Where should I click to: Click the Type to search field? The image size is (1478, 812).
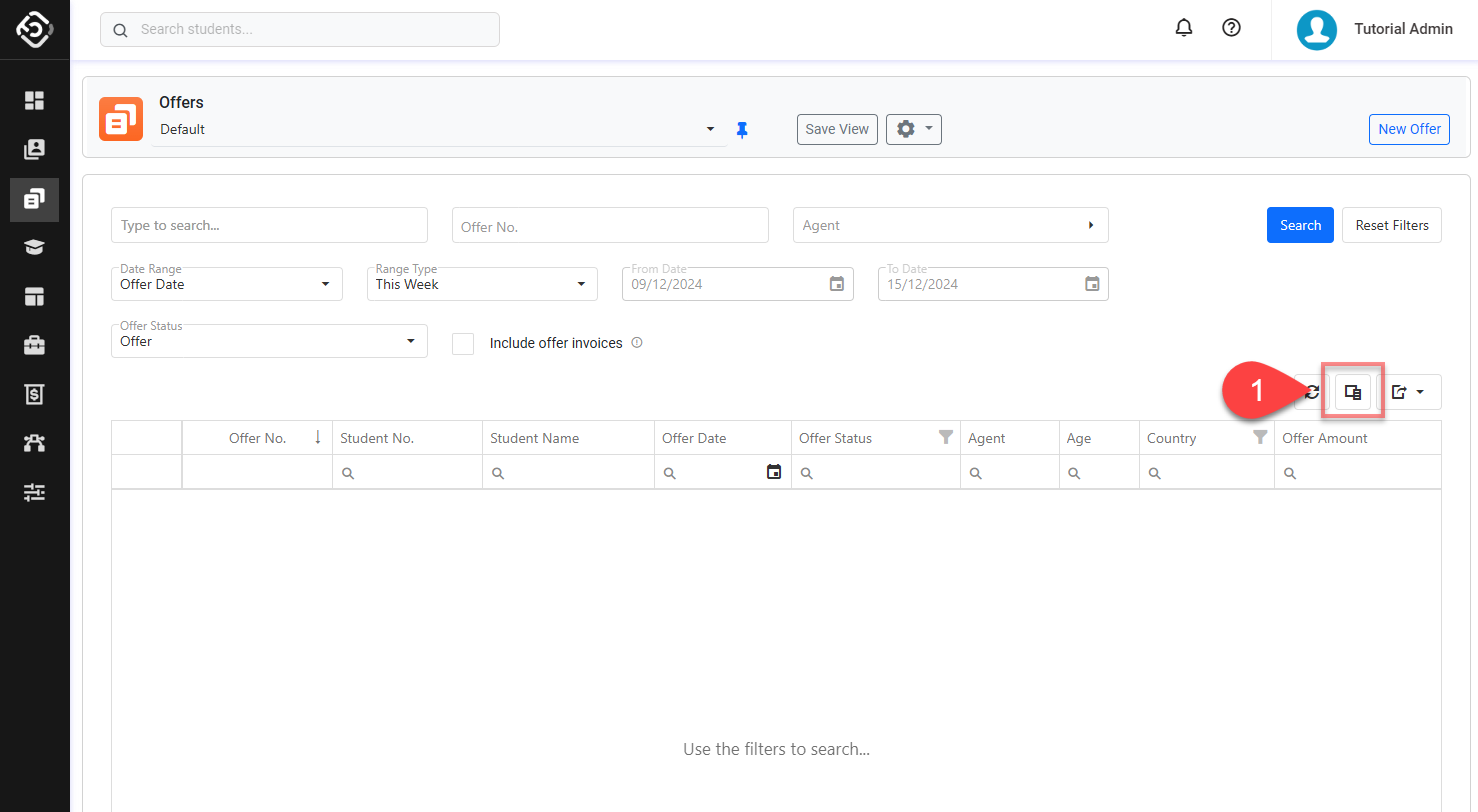point(269,225)
